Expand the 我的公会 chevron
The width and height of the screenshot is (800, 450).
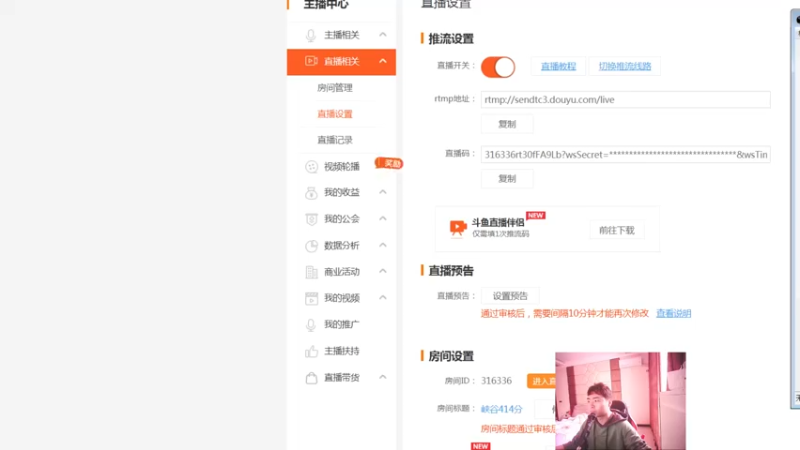383,218
